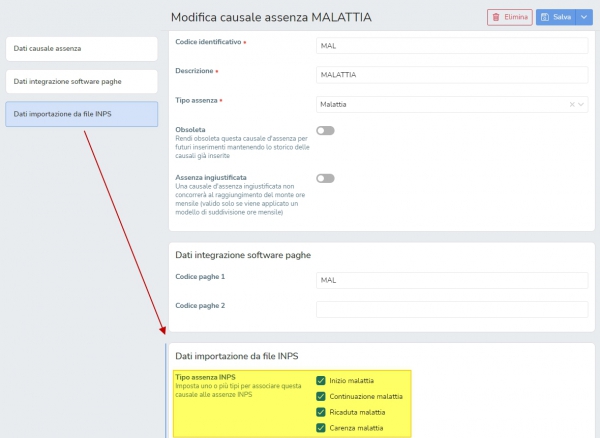Toggle the Assenza ingiustificata switch

pos(325,178)
